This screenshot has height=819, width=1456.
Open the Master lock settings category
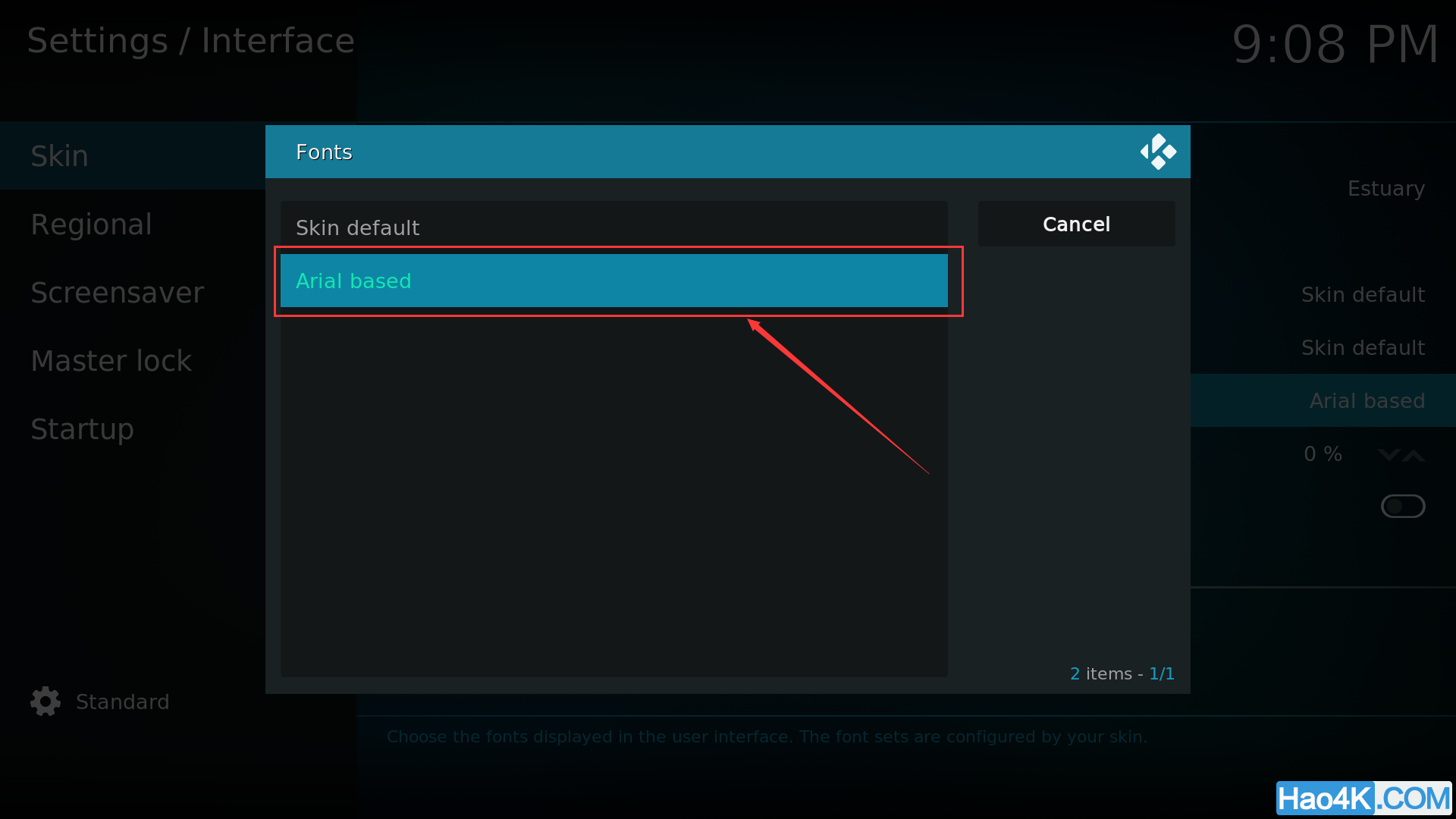133,360
